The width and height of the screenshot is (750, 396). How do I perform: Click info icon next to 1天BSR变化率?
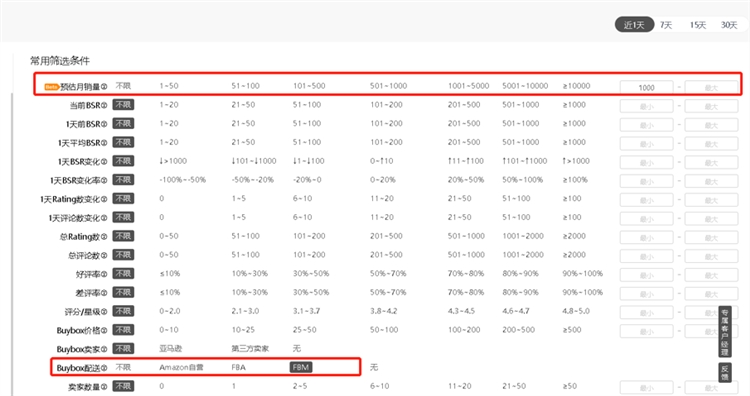point(104,181)
